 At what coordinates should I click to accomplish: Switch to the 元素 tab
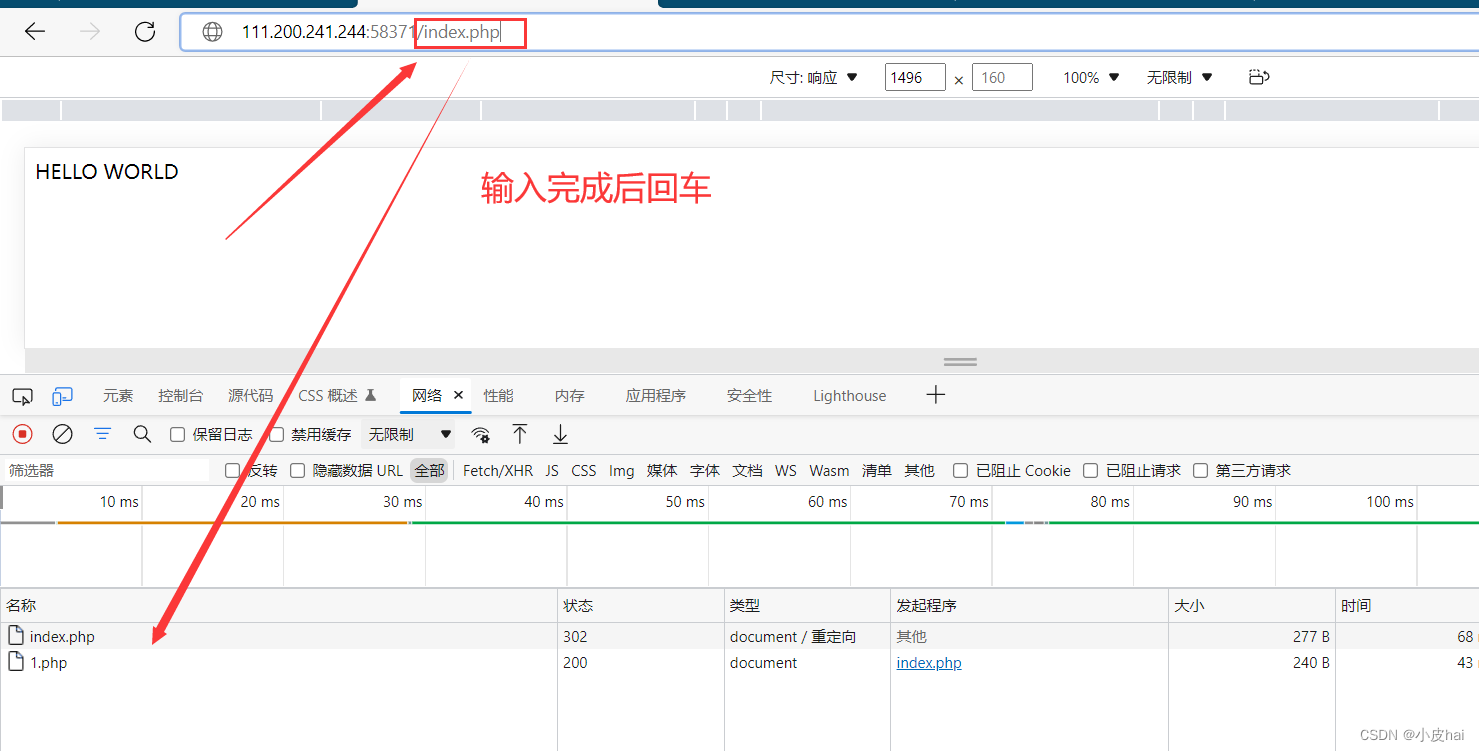[x=118, y=396]
